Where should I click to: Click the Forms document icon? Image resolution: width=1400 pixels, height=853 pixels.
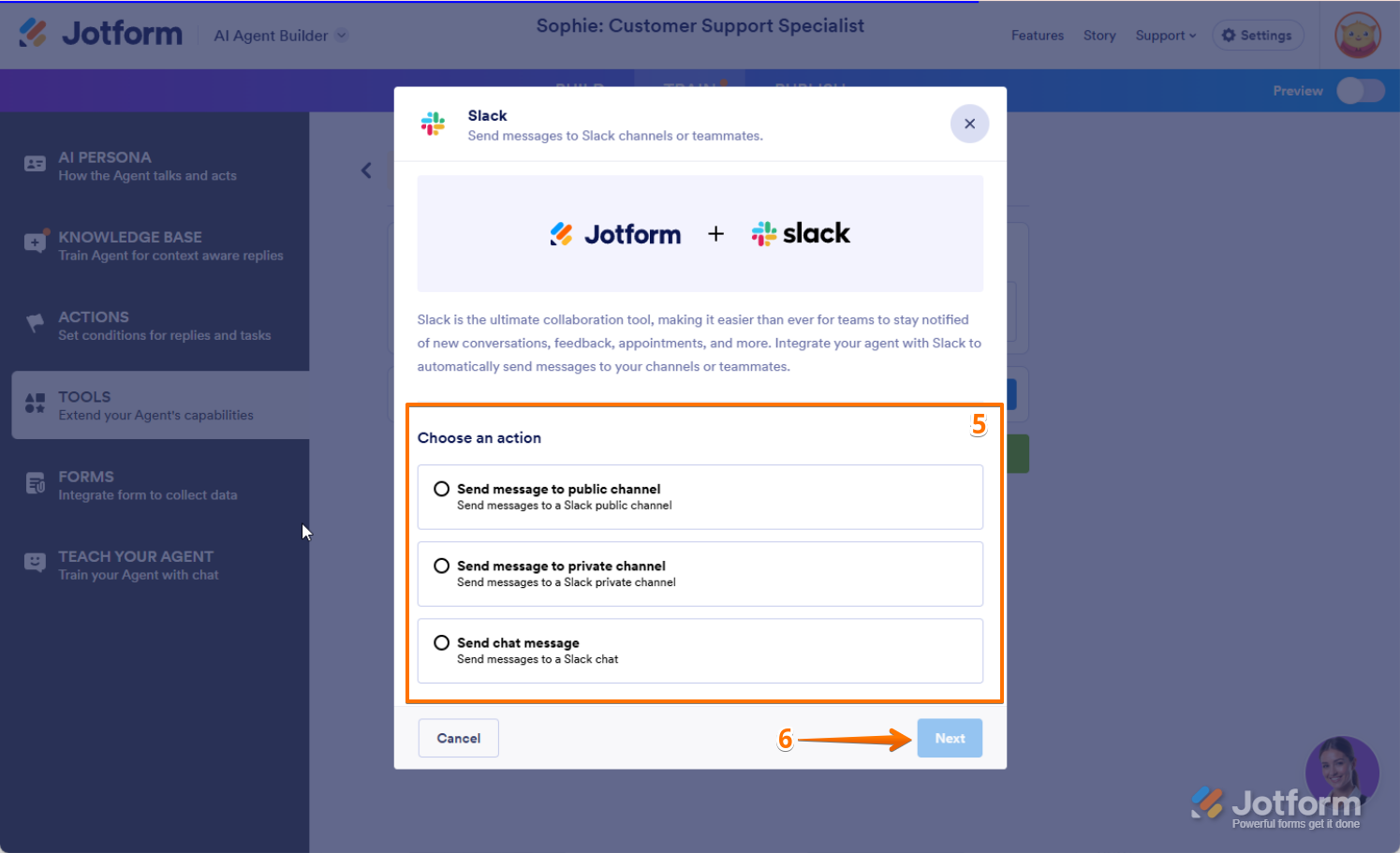[35, 483]
